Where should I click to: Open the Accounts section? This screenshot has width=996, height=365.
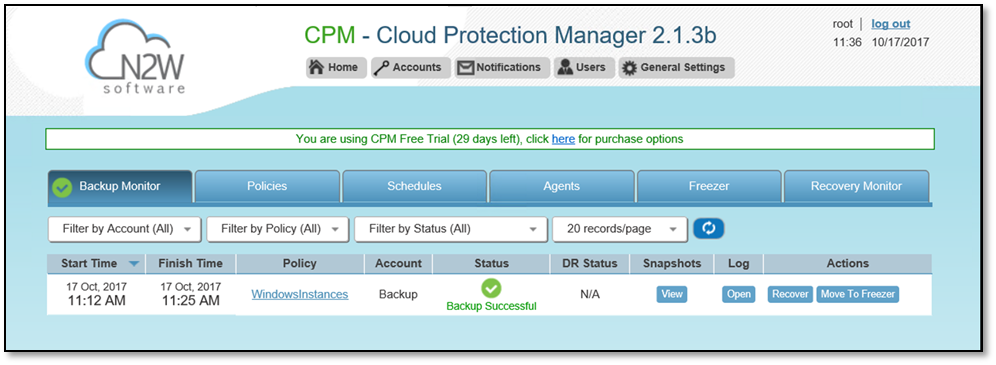point(411,67)
